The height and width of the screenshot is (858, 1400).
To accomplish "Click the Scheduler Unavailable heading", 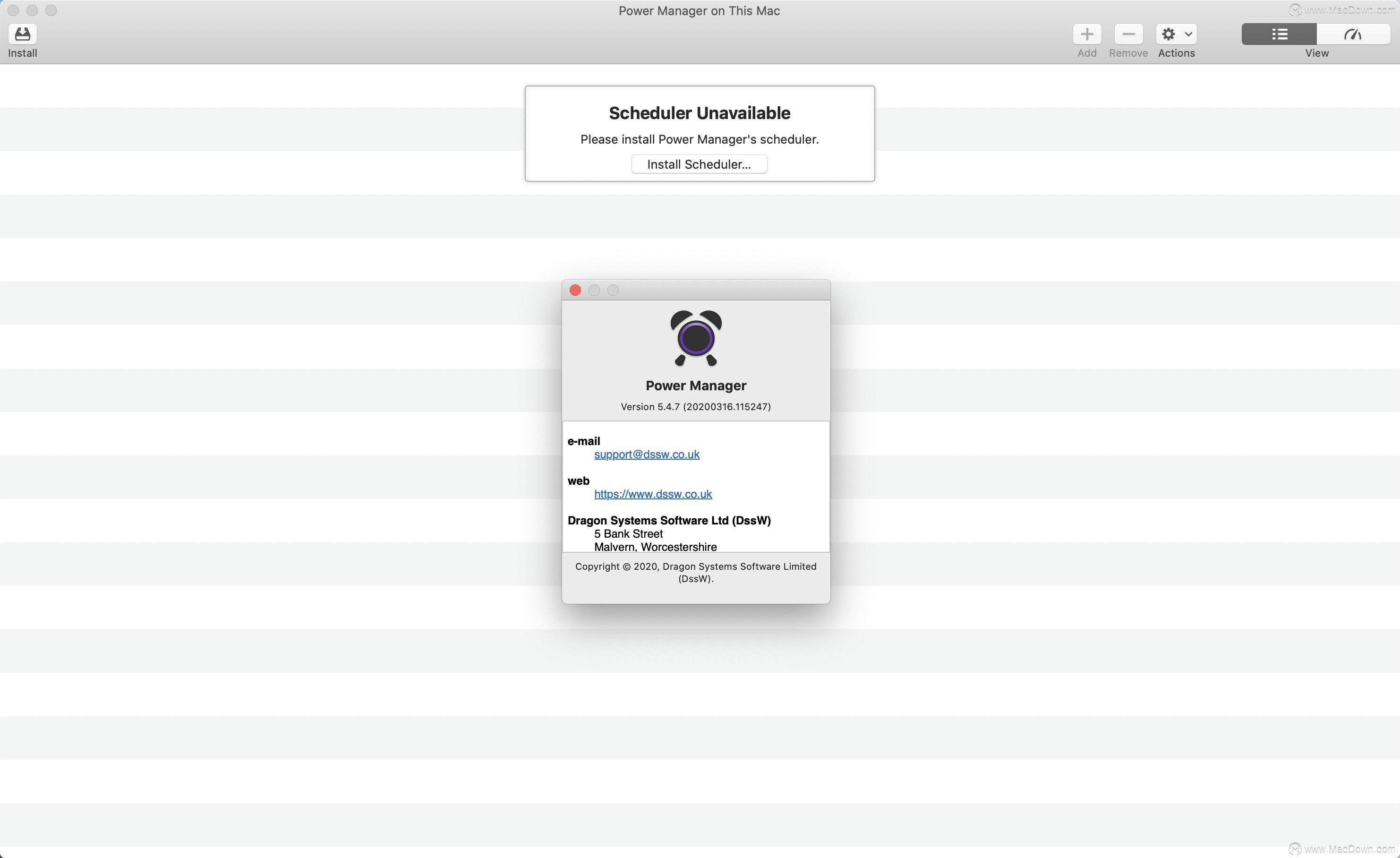I will 700,113.
